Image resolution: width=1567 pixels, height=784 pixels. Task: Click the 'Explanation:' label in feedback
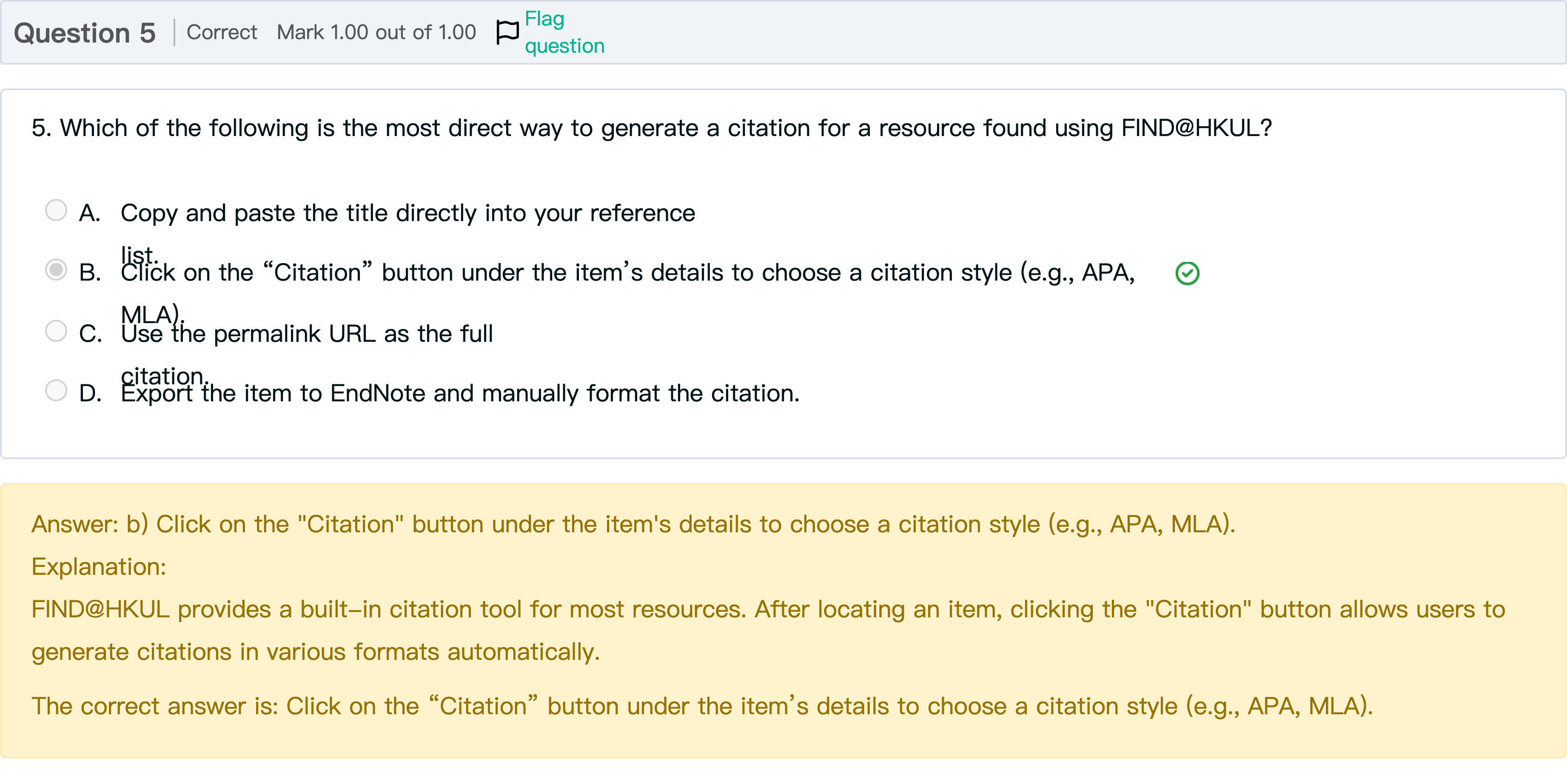coord(99,567)
